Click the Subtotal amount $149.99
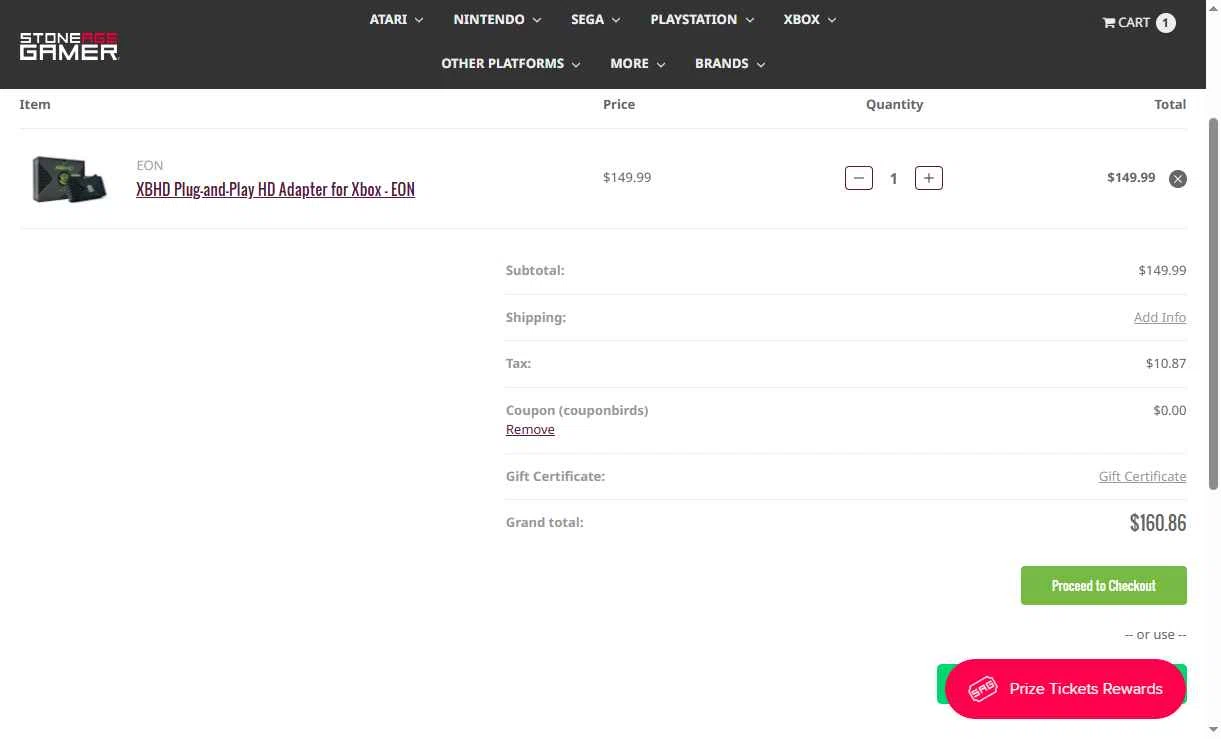The width and height of the screenshot is (1221, 739). [1162, 270]
